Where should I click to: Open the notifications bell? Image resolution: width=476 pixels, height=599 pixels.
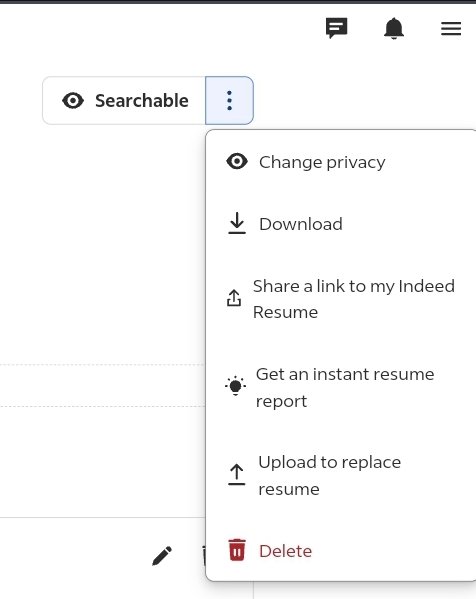tap(394, 28)
